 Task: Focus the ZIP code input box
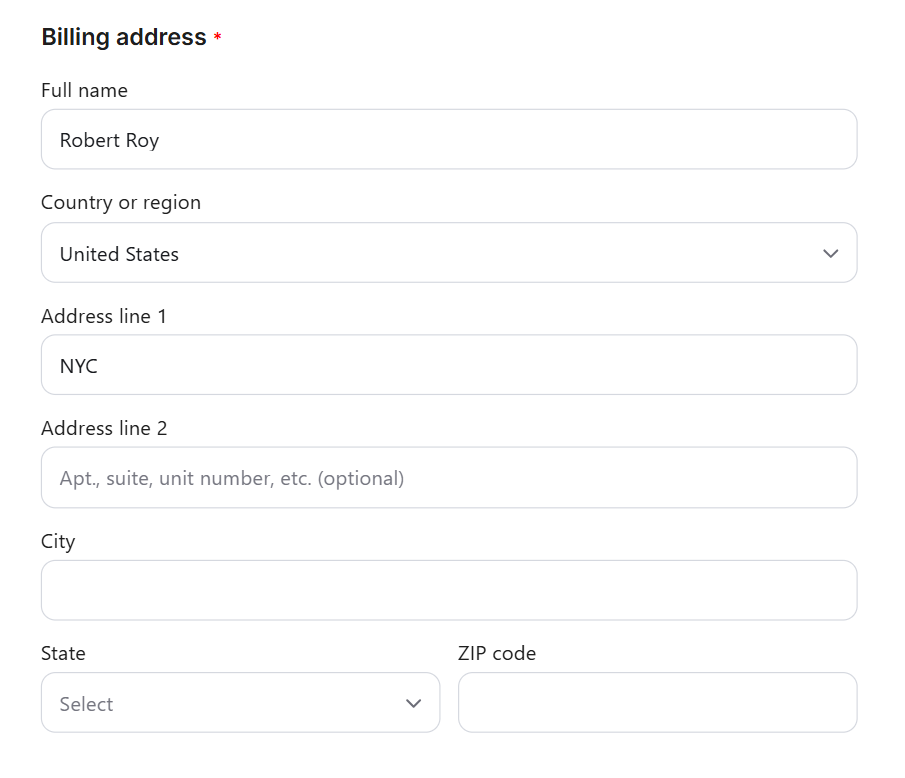point(657,703)
